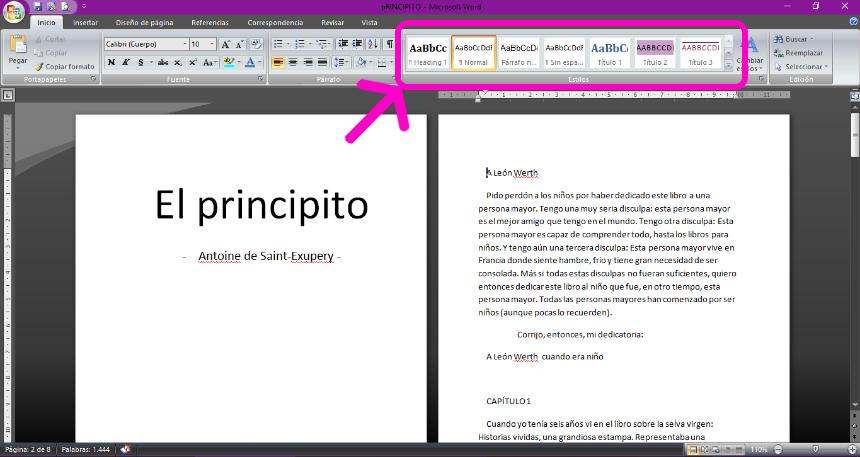Toggle right text alignment
Viewport: 860px width, 457px height.
click(308, 63)
